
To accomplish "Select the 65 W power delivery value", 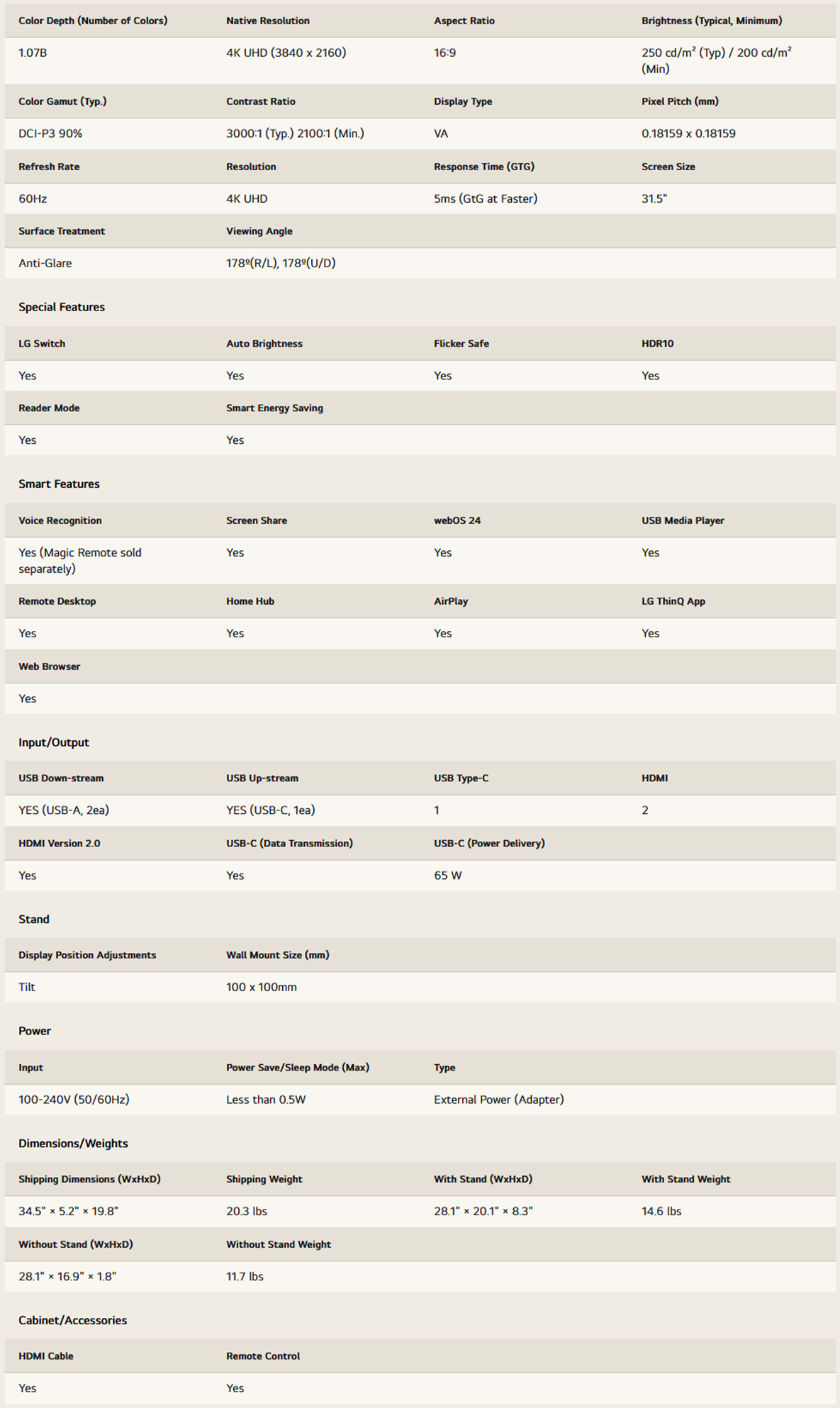I will 448,876.
